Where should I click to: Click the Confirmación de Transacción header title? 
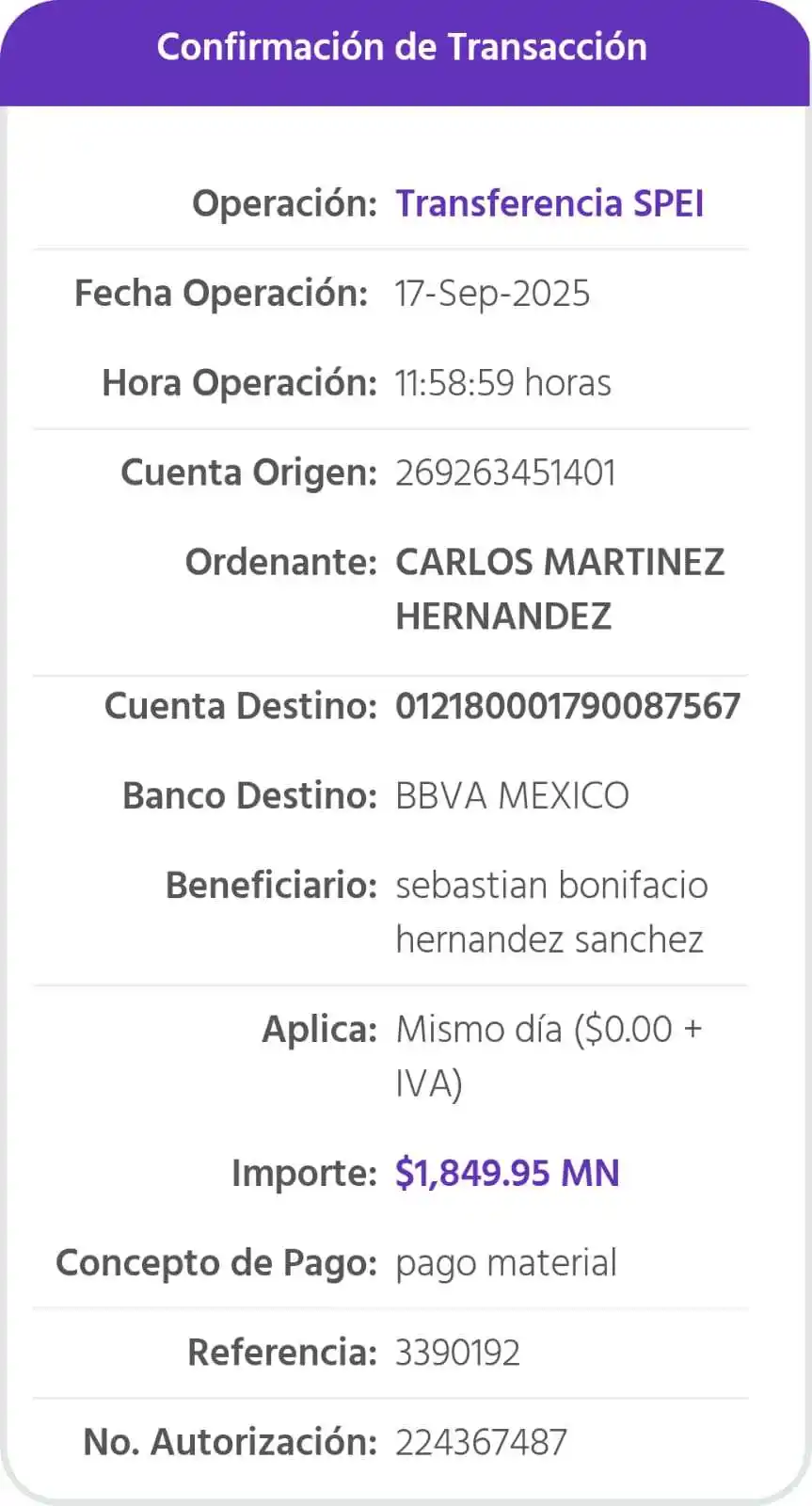pos(402,47)
